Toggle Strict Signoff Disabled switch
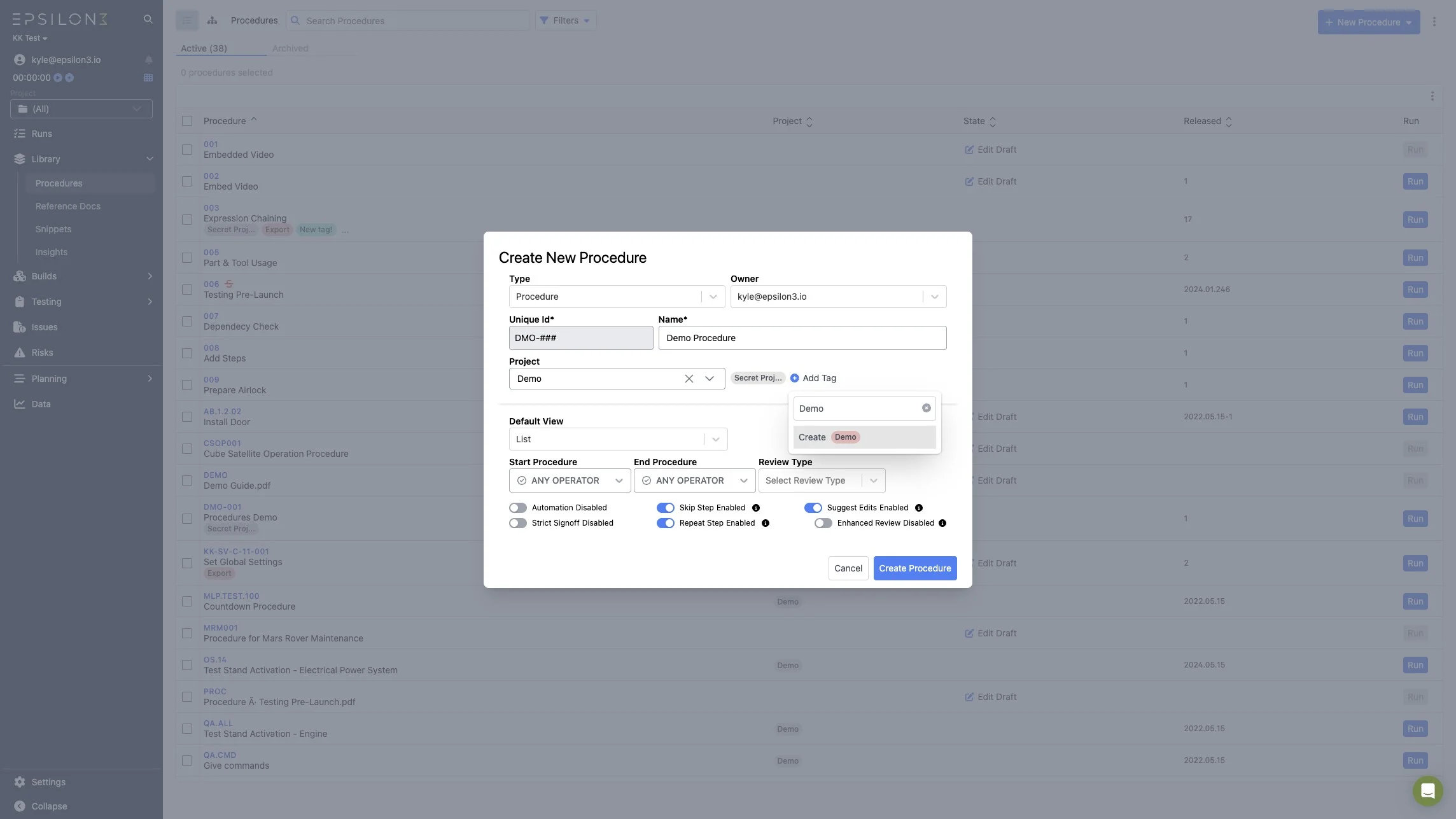 point(518,523)
